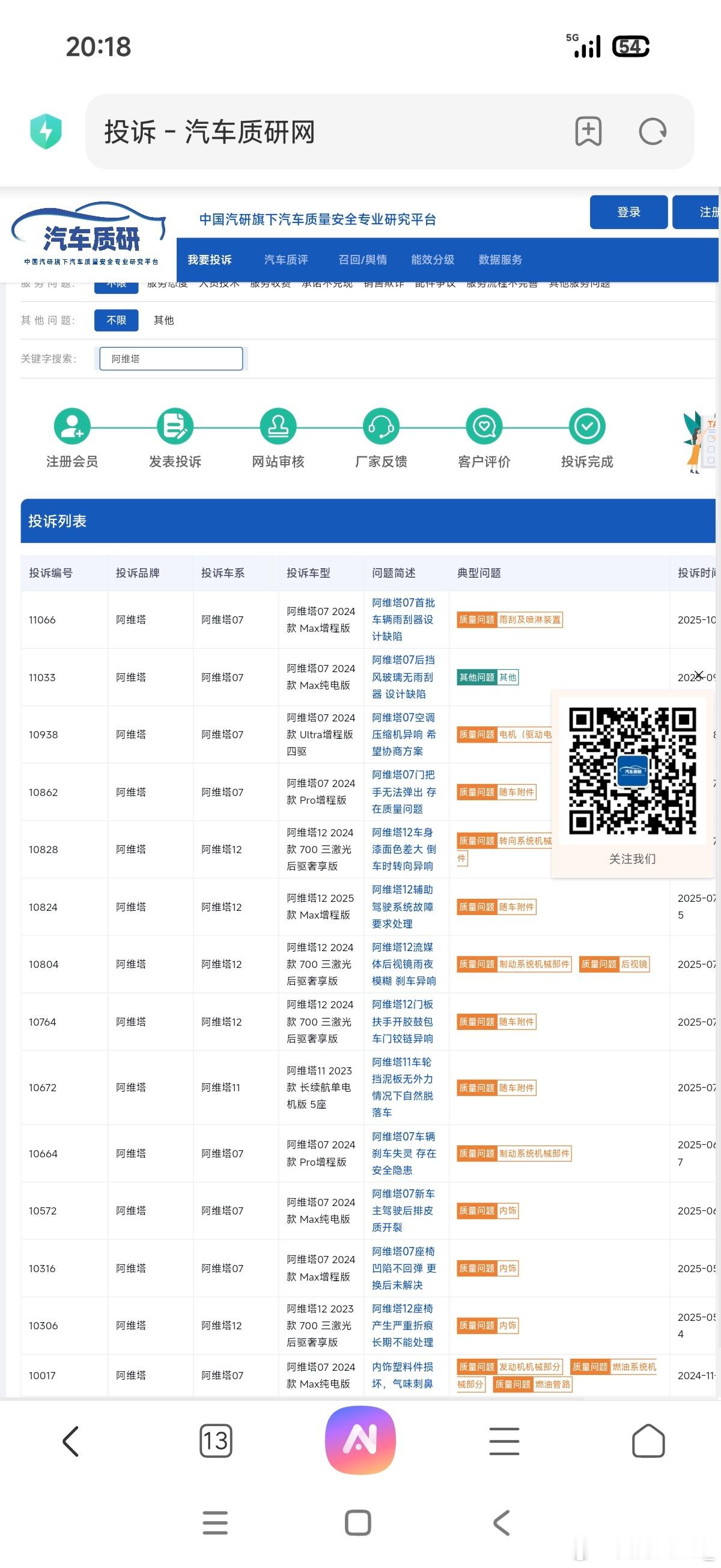Image resolution: width=721 pixels, height=1568 pixels.
Task: Open complaint 阿维塔11车轮挡泥板脱落
Action: [x=404, y=1087]
